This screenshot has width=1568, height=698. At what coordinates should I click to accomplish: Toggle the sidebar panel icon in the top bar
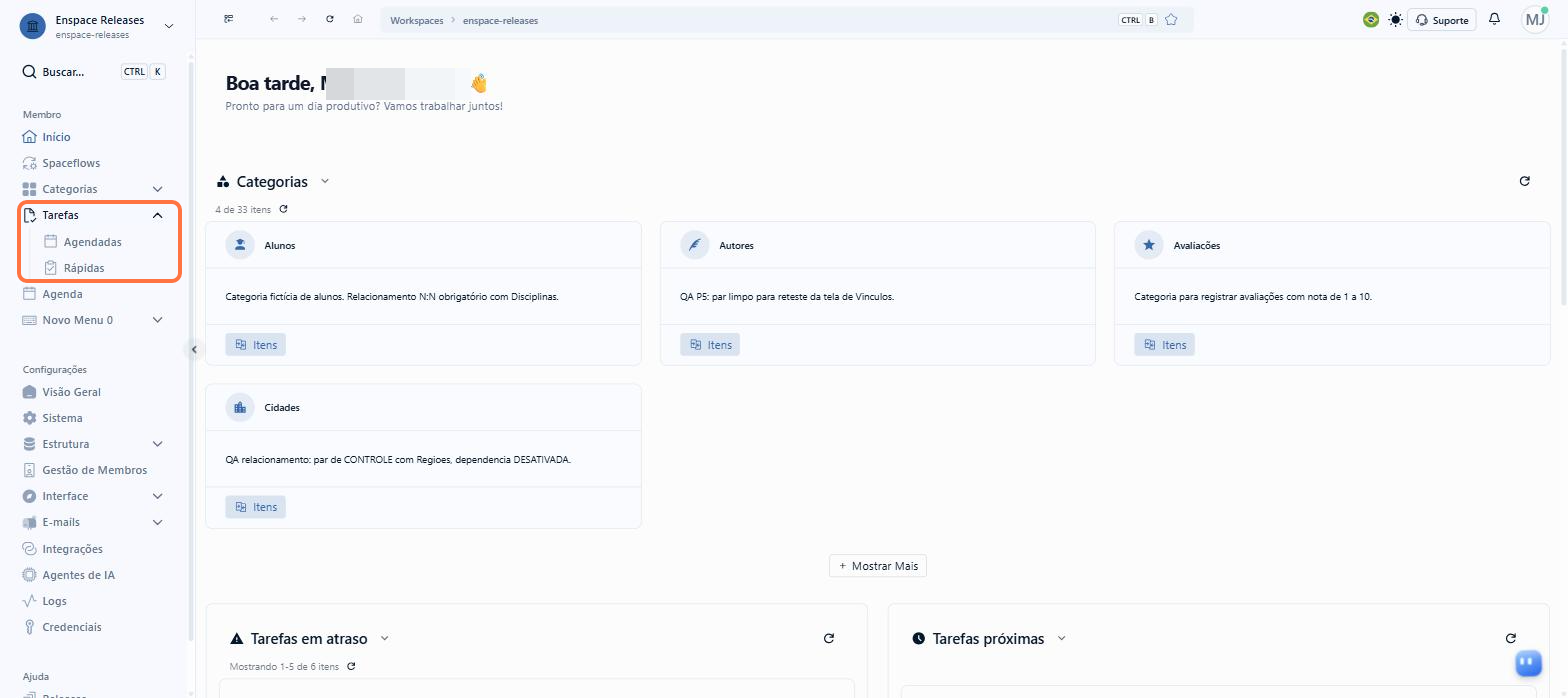tap(229, 19)
